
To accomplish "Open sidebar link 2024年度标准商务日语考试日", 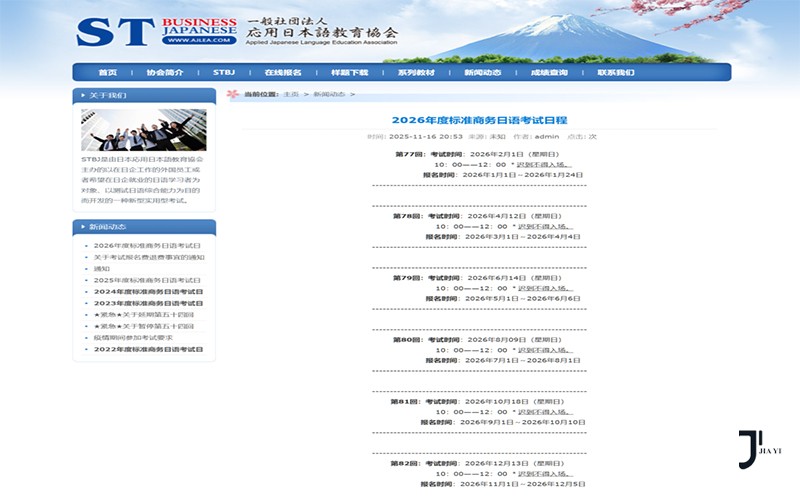I will click(x=148, y=292).
